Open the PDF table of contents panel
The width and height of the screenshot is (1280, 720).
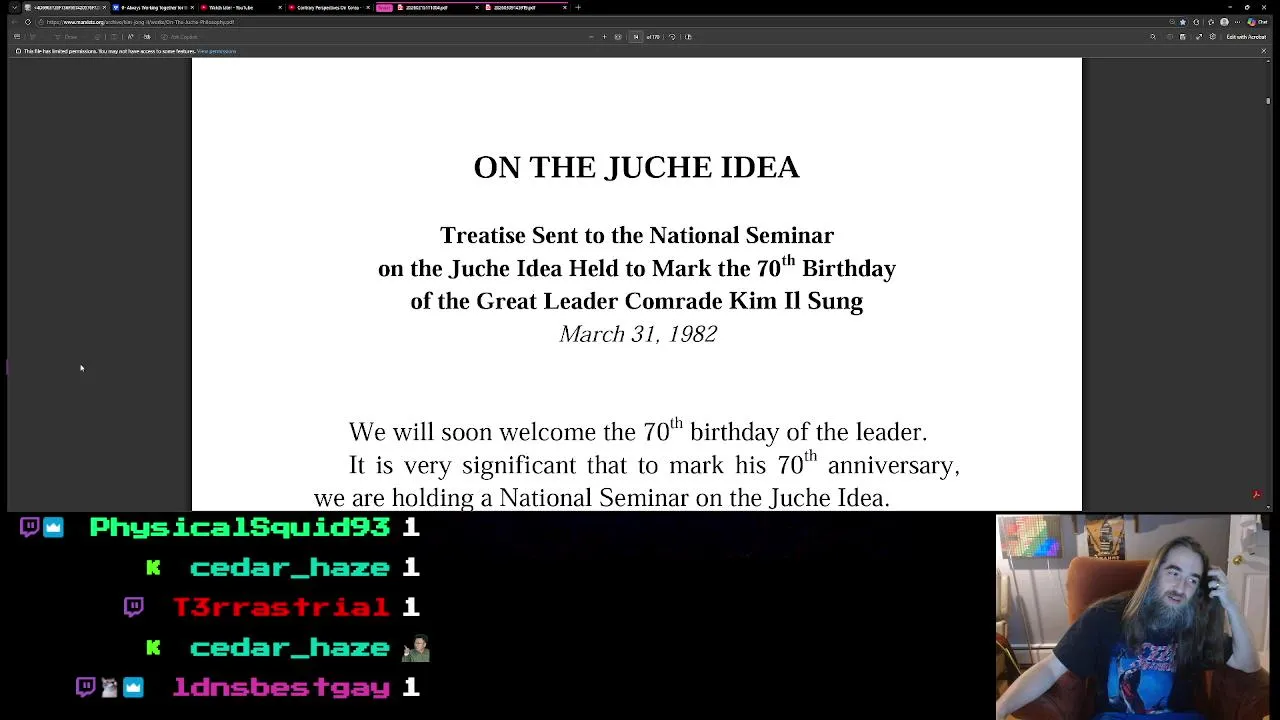pyautogui.click(x=16, y=37)
